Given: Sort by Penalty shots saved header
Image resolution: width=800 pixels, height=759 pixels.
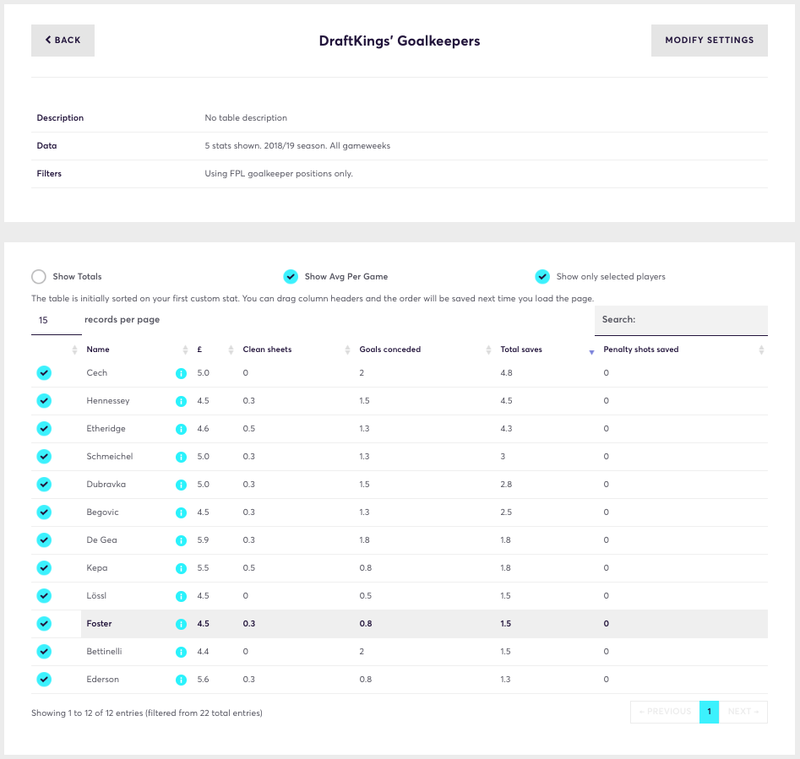Looking at the screenshot, I should pos(641,349).
